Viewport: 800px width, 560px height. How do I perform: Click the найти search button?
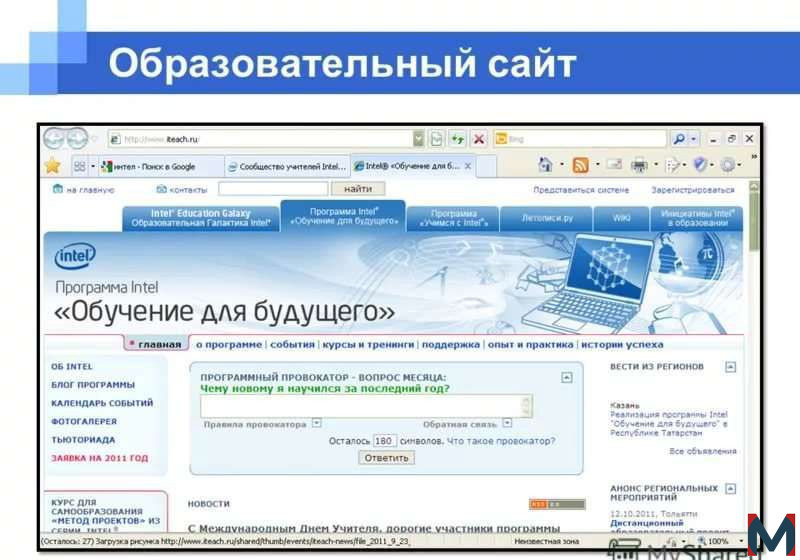[x=358, y=189]
